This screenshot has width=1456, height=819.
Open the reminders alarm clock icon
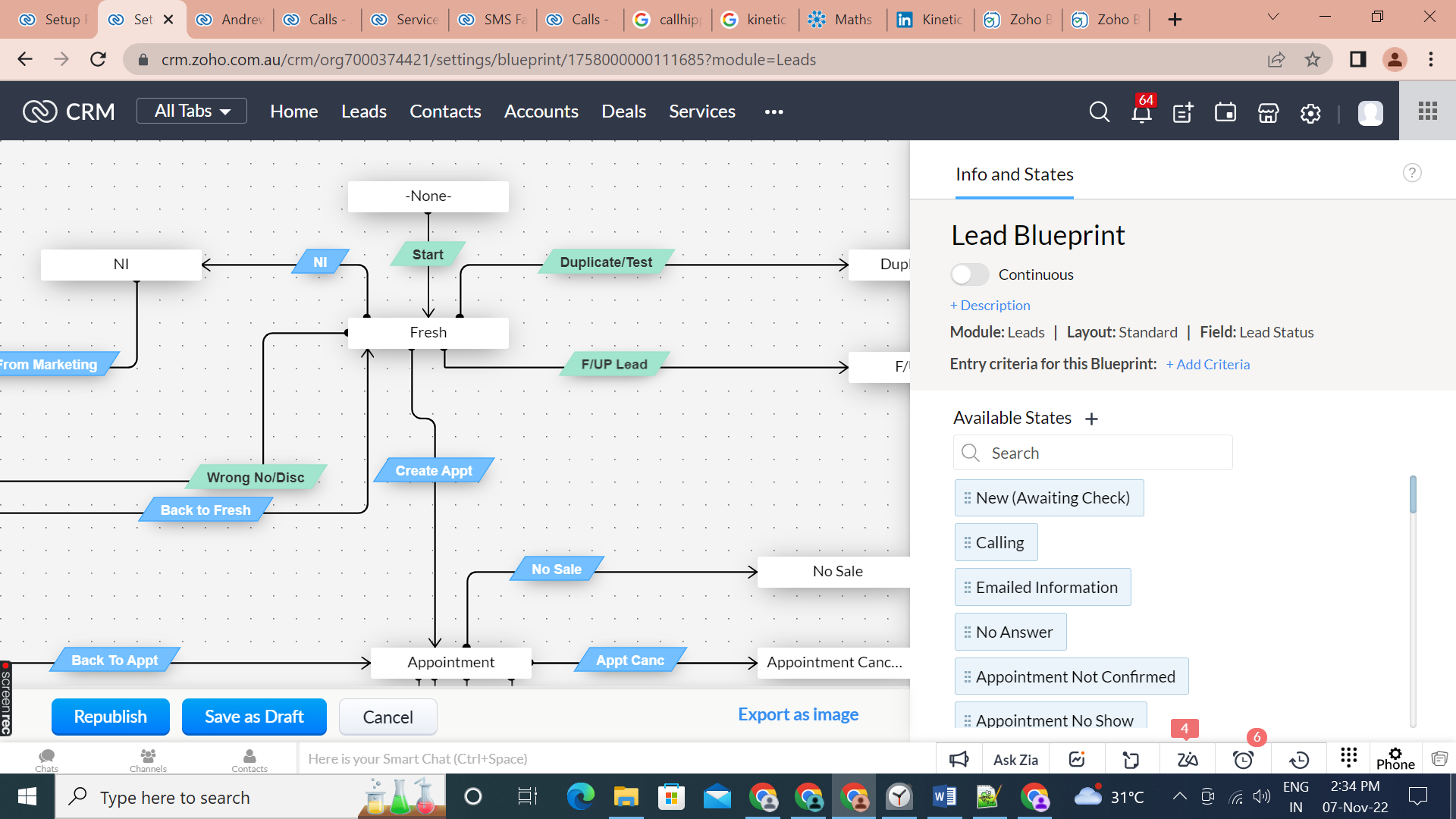1243,759
